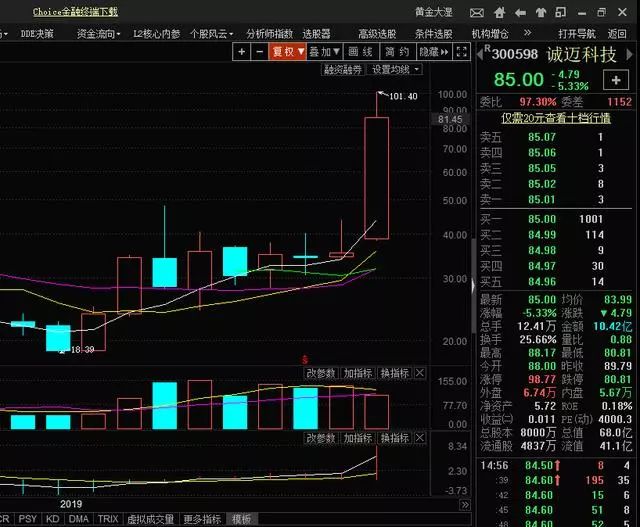Select the DMA indicator tab
640x527 pixels.
point(79,519)
